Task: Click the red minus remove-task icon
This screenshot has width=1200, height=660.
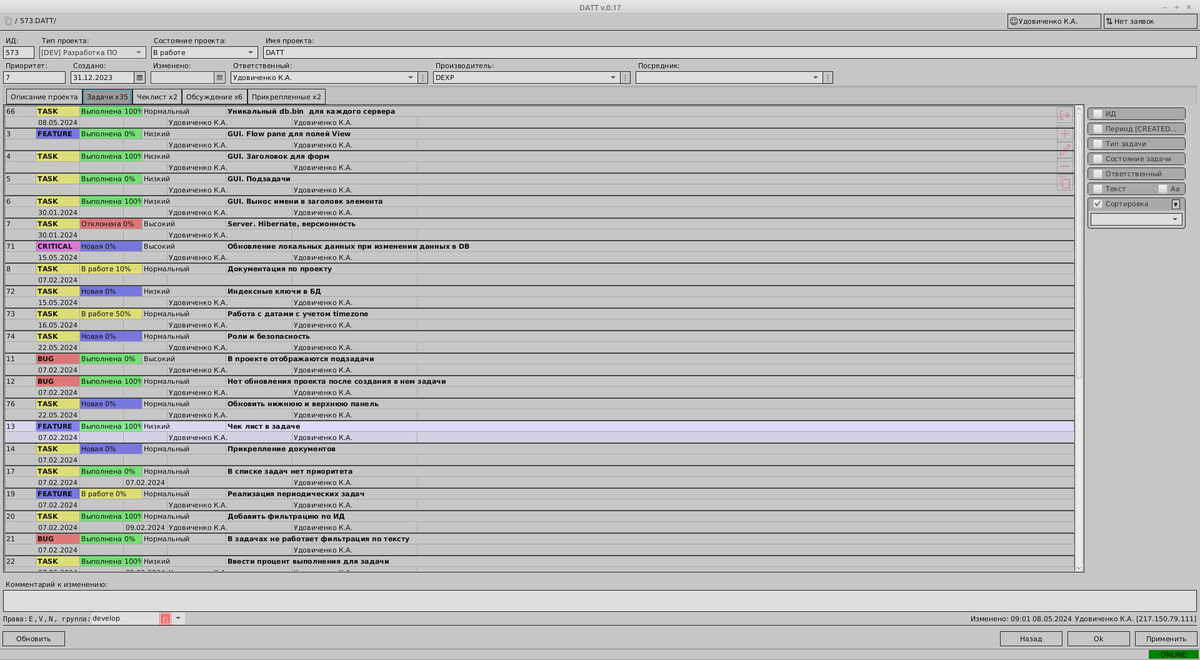Action: click(1065, 166)
